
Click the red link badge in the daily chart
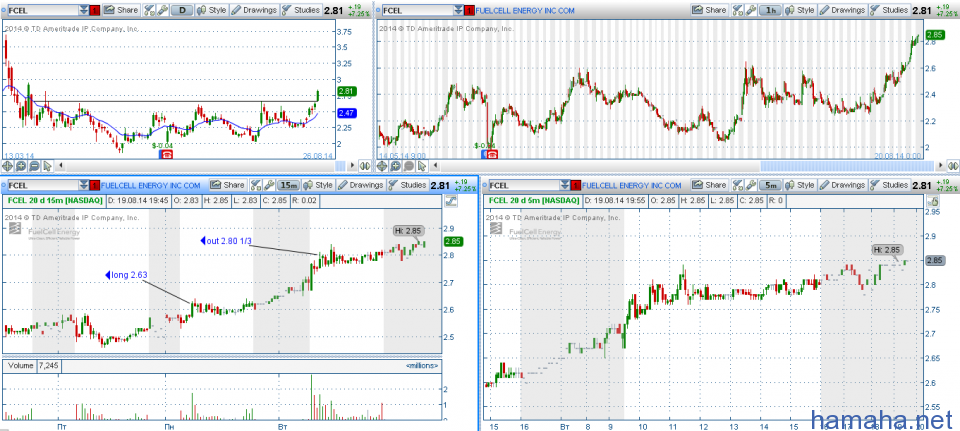tap(95, 10)
